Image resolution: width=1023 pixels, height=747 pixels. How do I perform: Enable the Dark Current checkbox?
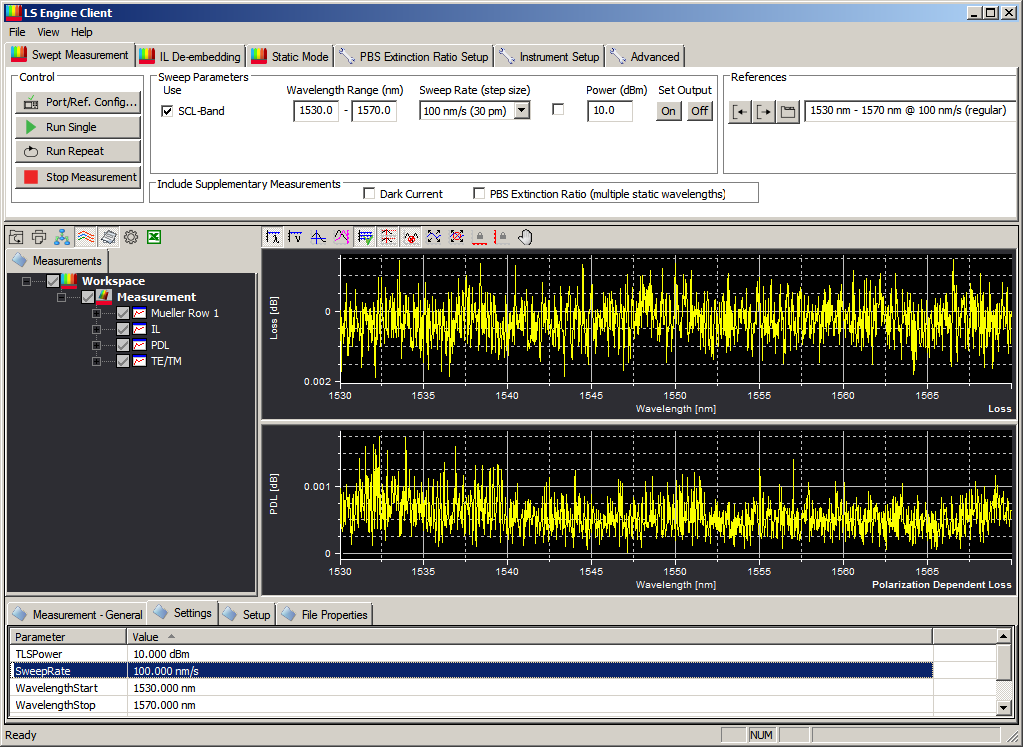(x=369, y=193)
